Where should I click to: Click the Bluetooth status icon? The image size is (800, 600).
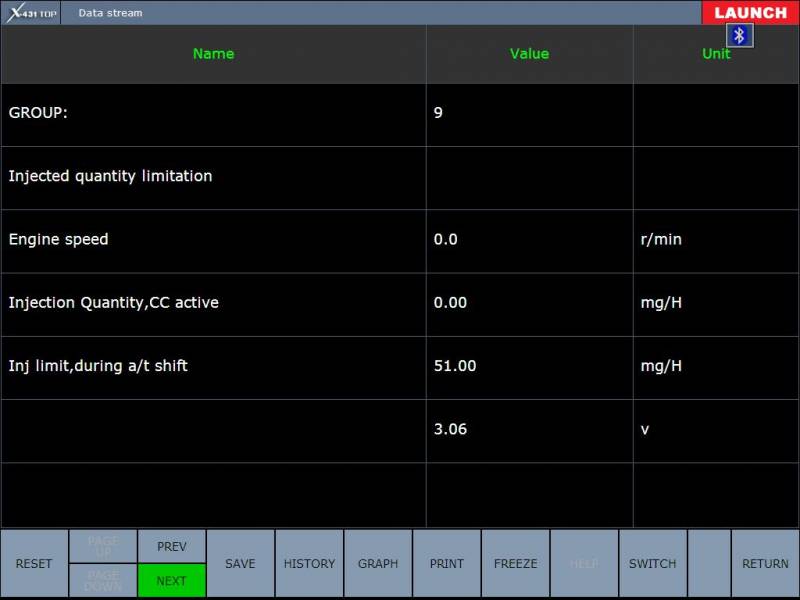pyautogui.click(x=740, y=36)
